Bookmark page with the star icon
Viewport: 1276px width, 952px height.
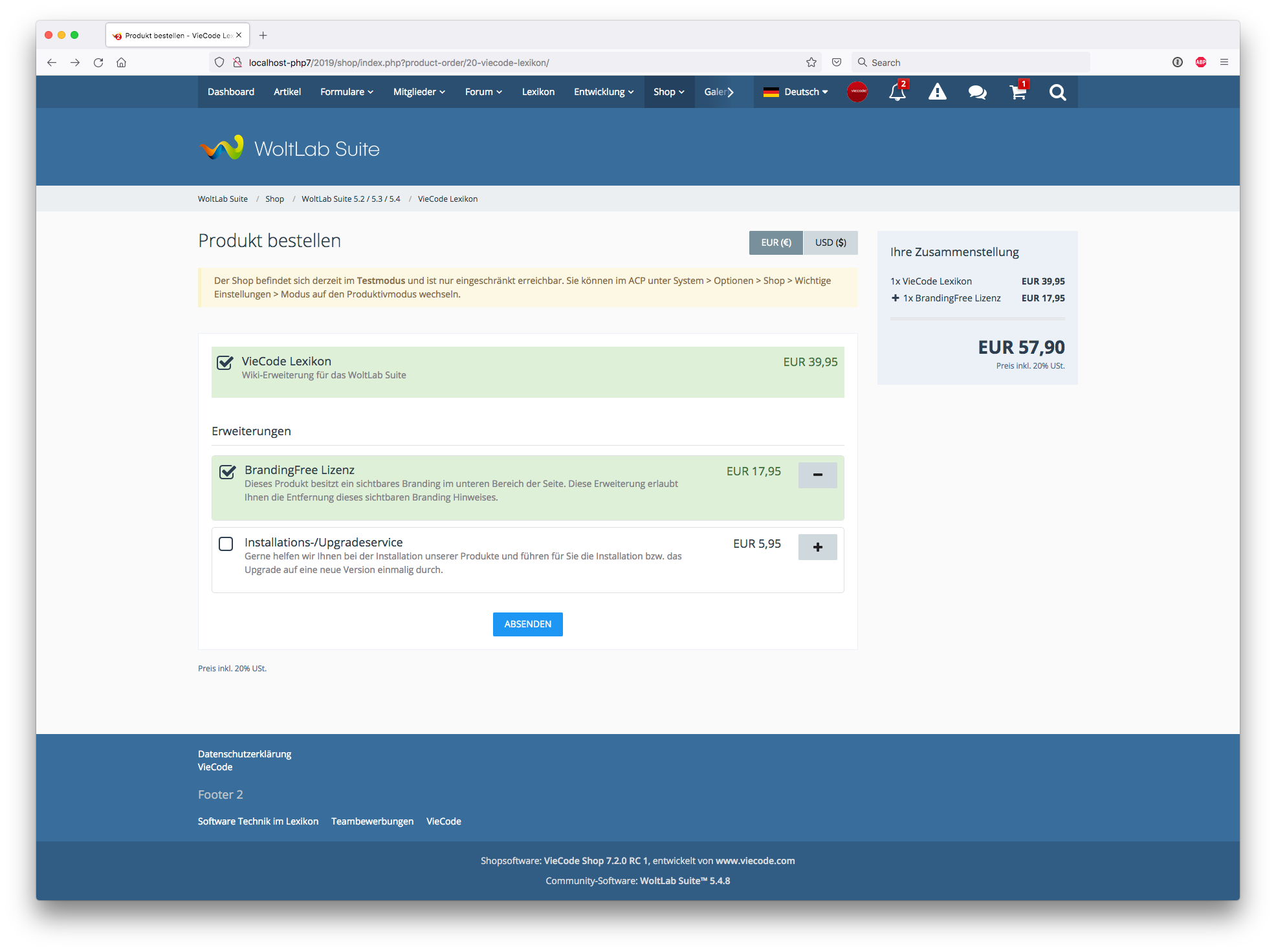click(811, 63)
